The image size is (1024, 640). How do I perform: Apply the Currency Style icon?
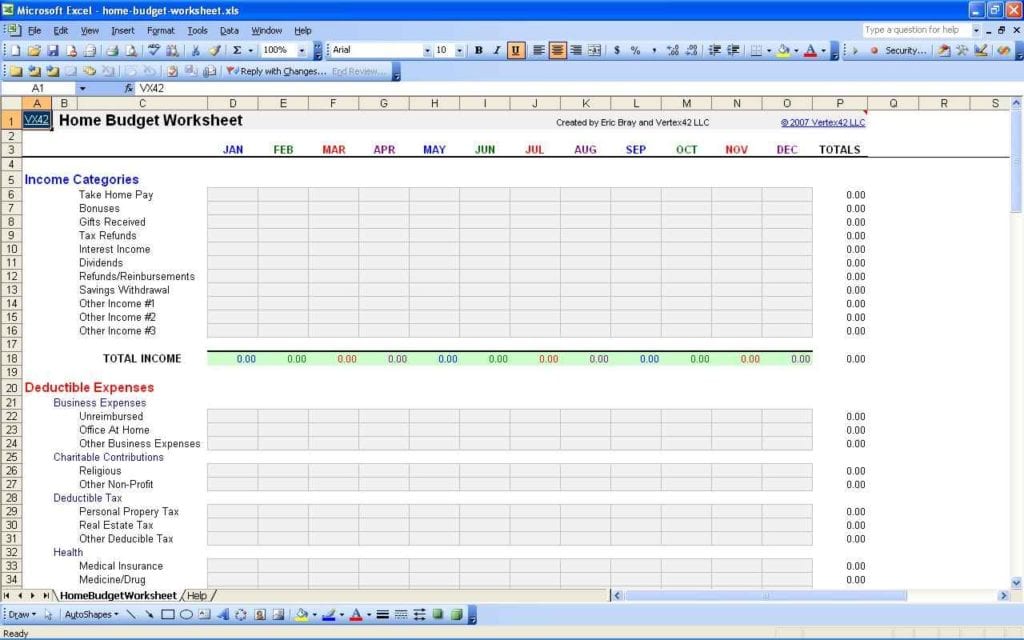click(618, 49)
